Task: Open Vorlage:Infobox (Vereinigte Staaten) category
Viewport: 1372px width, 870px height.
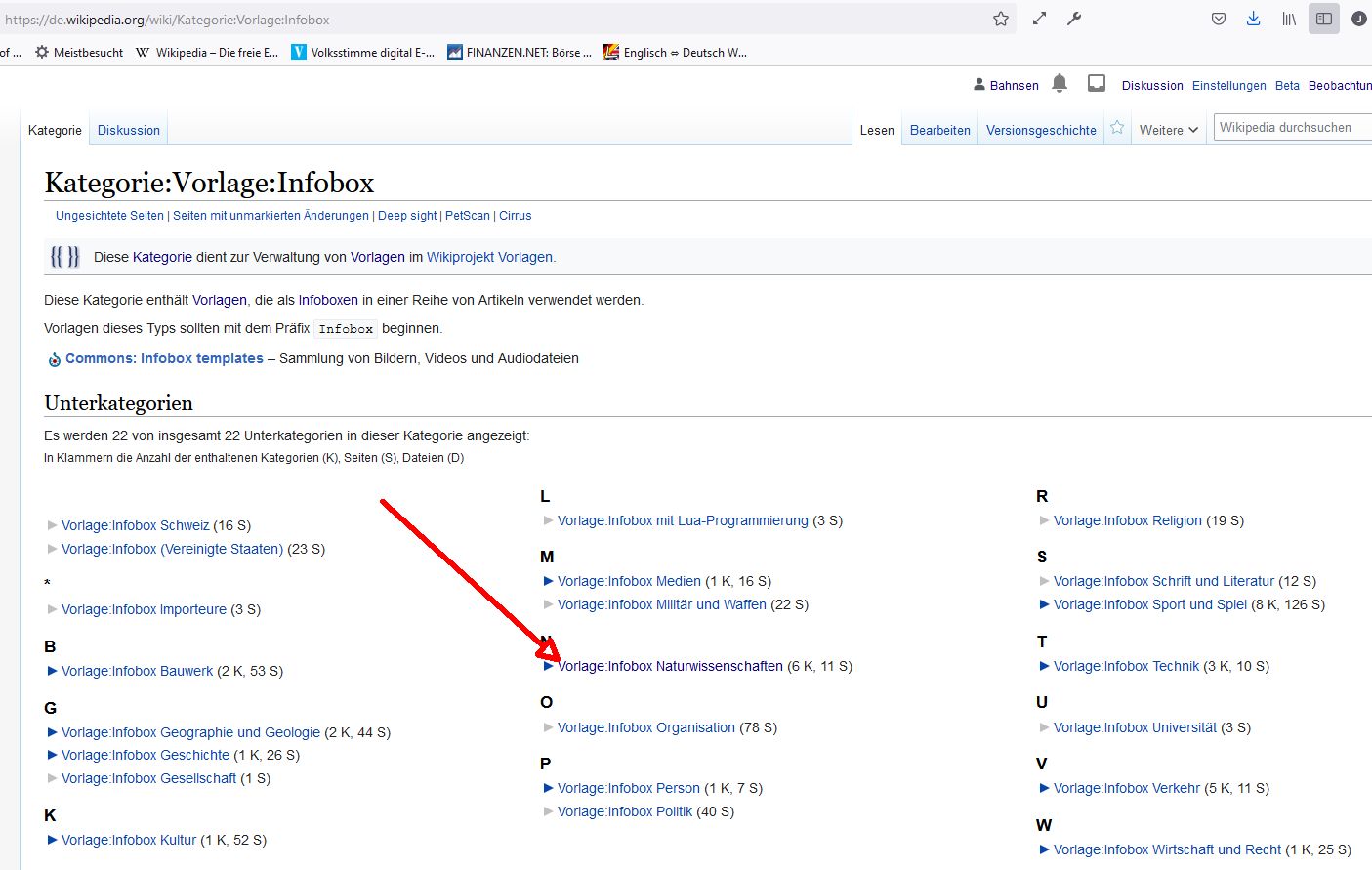Action: (172, 549)
